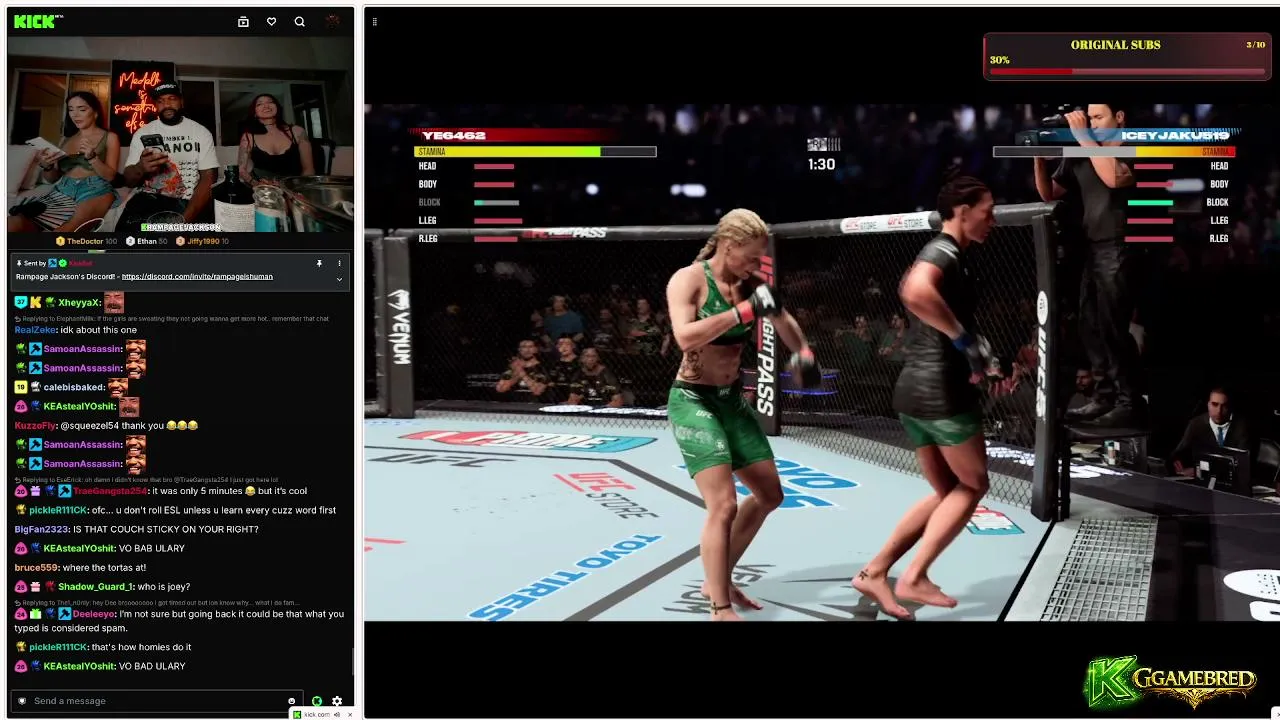Click the heart following icon in header
This screenshot has height=720, width=1280.
click(271, 21)
